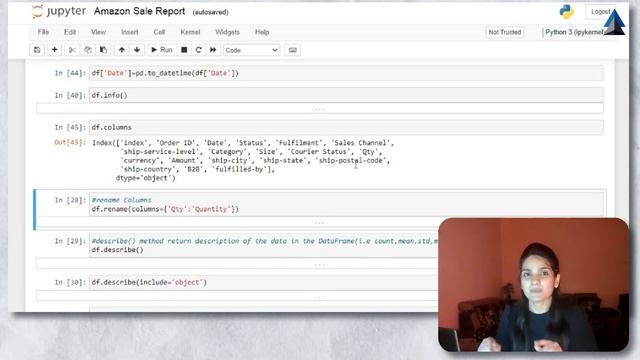Move selected cell up arrow
This screenshot has width=640, height=360.
(122, 50)
